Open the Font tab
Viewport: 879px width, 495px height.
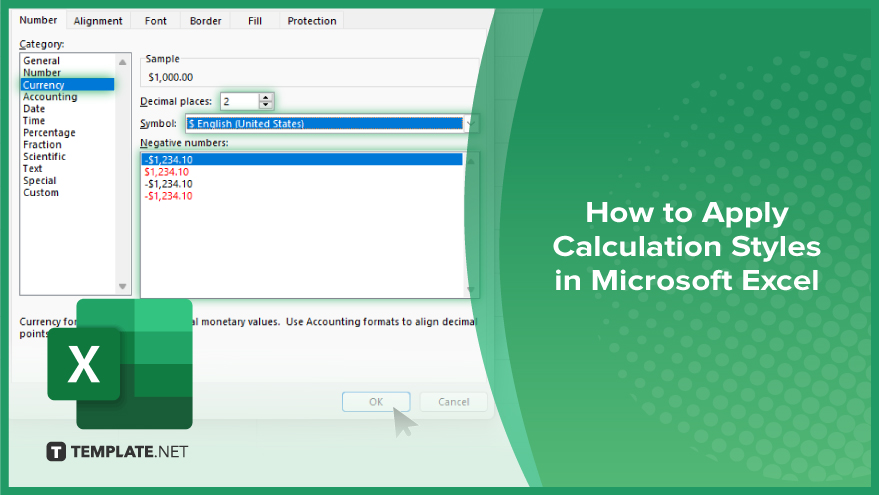click(x=155, y=21)
